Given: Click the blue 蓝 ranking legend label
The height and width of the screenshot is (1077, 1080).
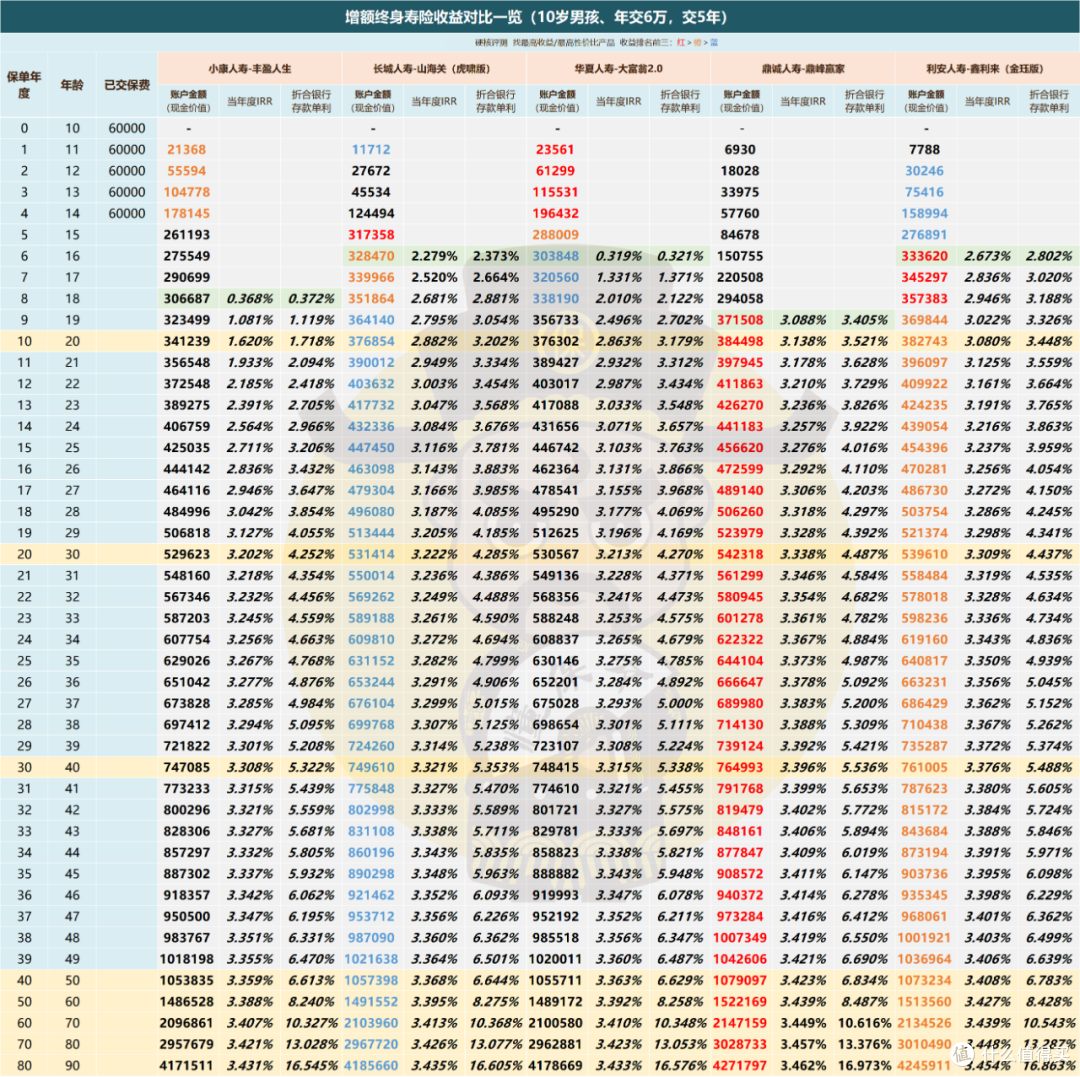Looking at the screenshot, I should [714, 43].
